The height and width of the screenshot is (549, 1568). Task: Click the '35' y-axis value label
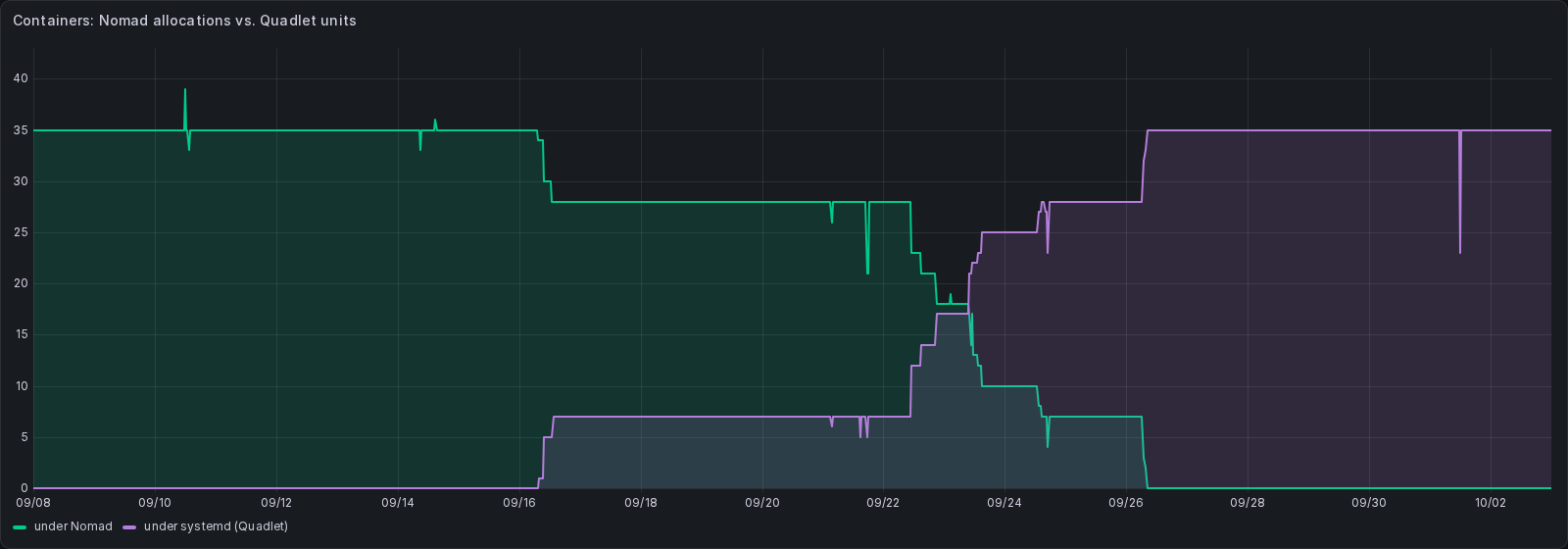[x=21, y=129]
